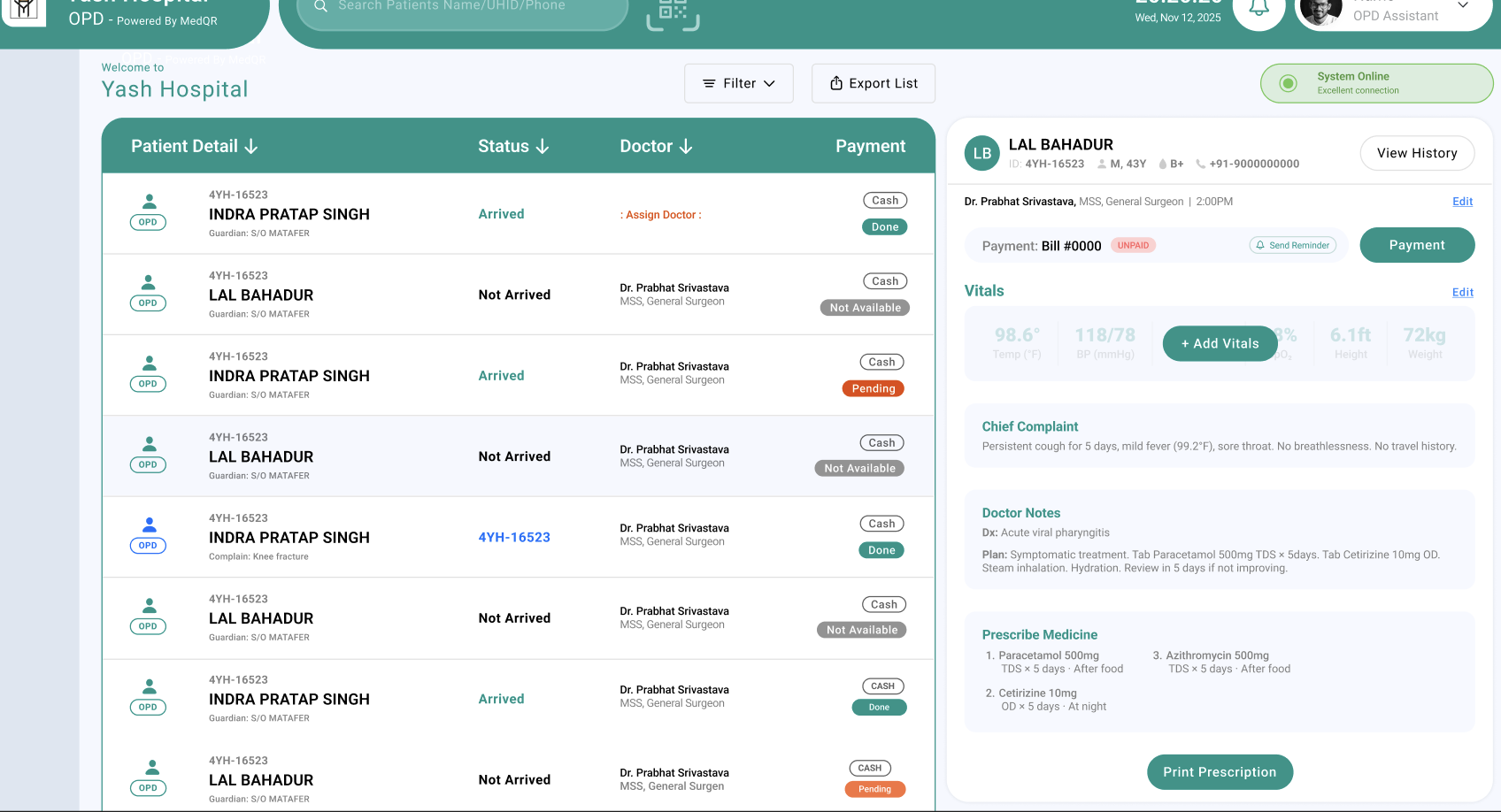Open the Filter dropdown
The height and width of the screenshot is (812, 1501).
click(x=738, y=82)
